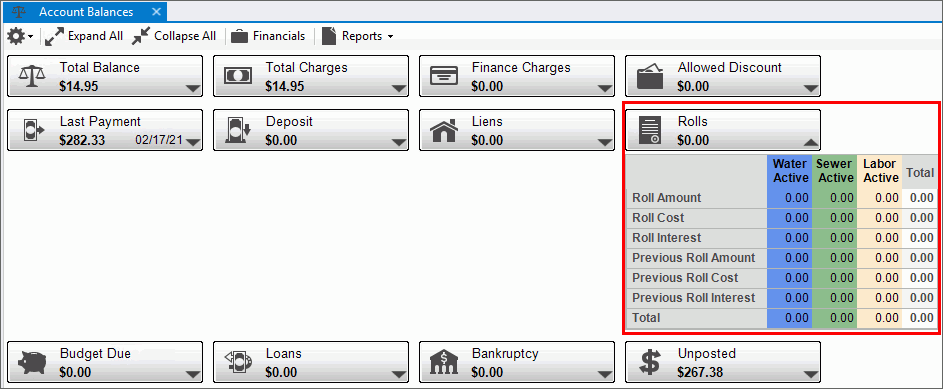
Task: Close the Account Balances tab
Action: pos(156,12)
